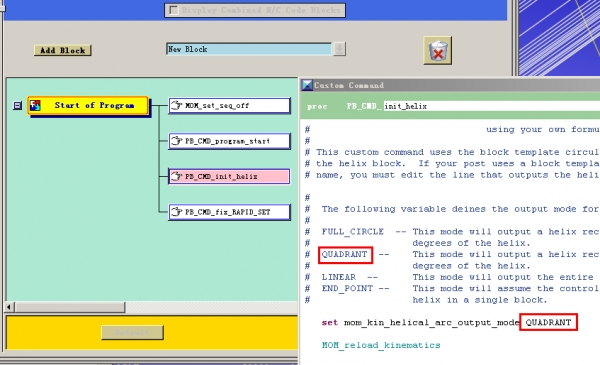The width and height of the screenshot is (600, 365).
Task: Select the MOM_set_seq_off block
Action: [229, 106]
